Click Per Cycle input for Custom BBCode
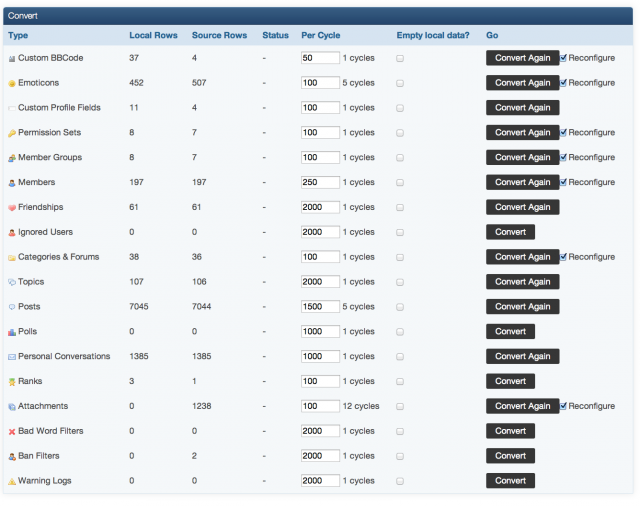Screen dimensions: 640x506 click(320, 58)
